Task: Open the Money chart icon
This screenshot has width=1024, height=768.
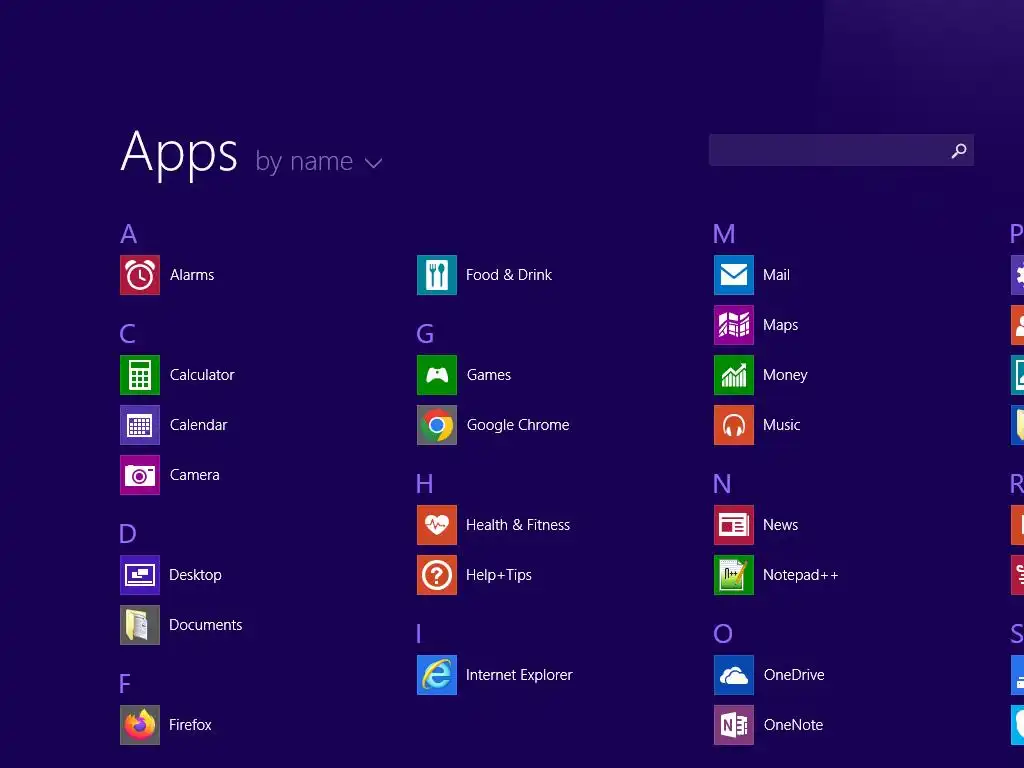Action: 734,375
